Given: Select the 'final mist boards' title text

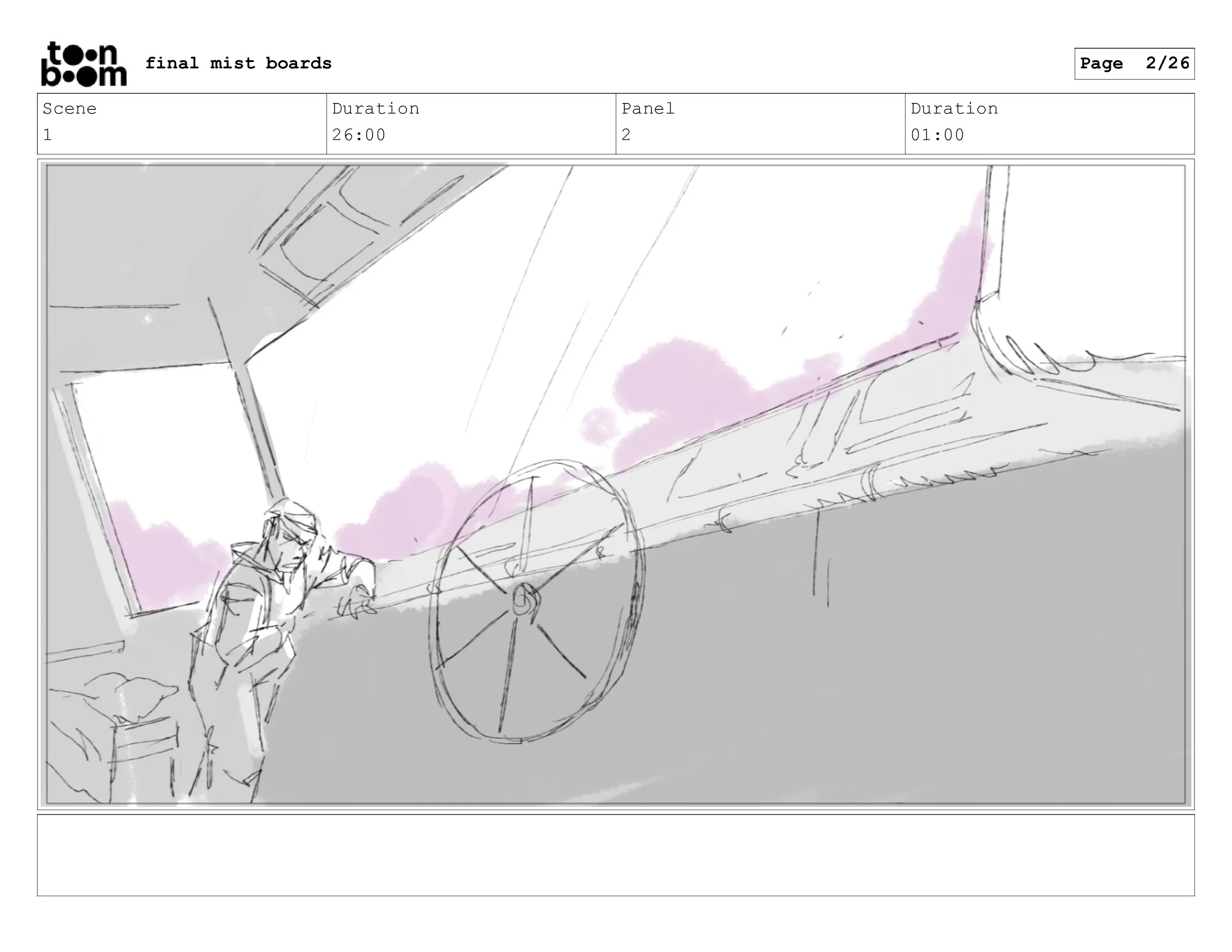Looking at the screenshot, I should [x=238, y=63].
